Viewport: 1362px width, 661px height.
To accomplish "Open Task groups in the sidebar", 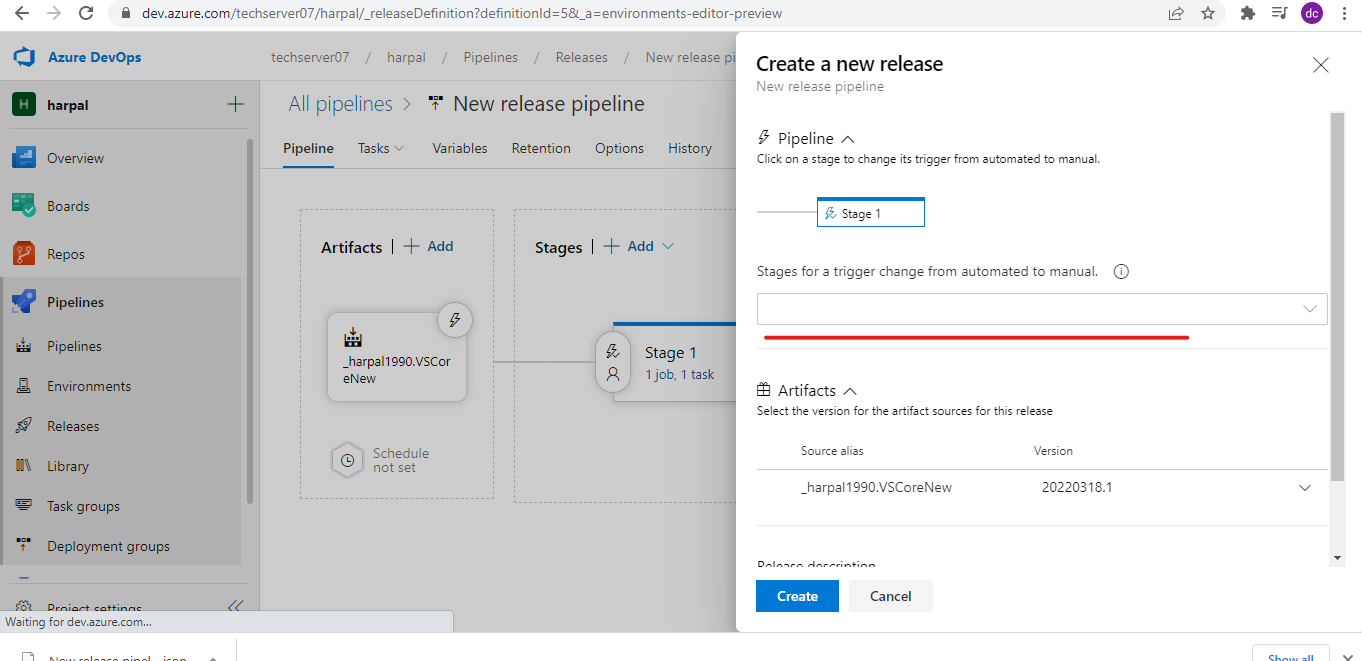I will coord(83,506).
